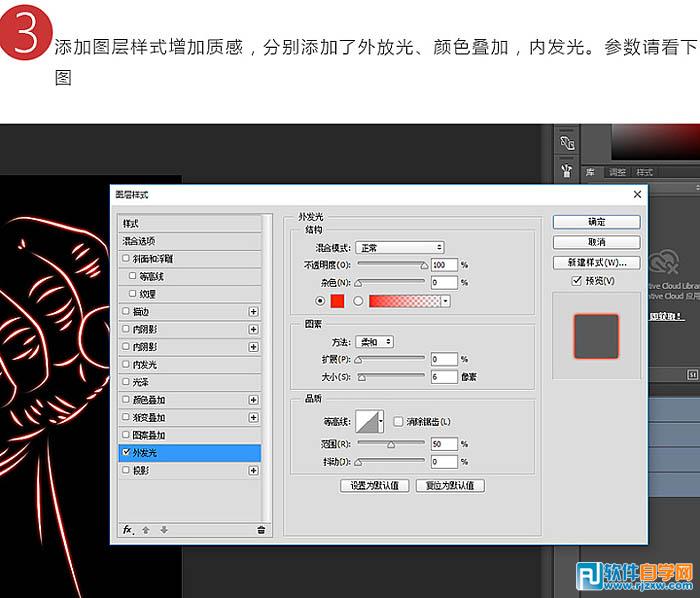Click the fx add-style icon
Image resolution: width=700 pixels, height=598 pixels.
[128, 530]
